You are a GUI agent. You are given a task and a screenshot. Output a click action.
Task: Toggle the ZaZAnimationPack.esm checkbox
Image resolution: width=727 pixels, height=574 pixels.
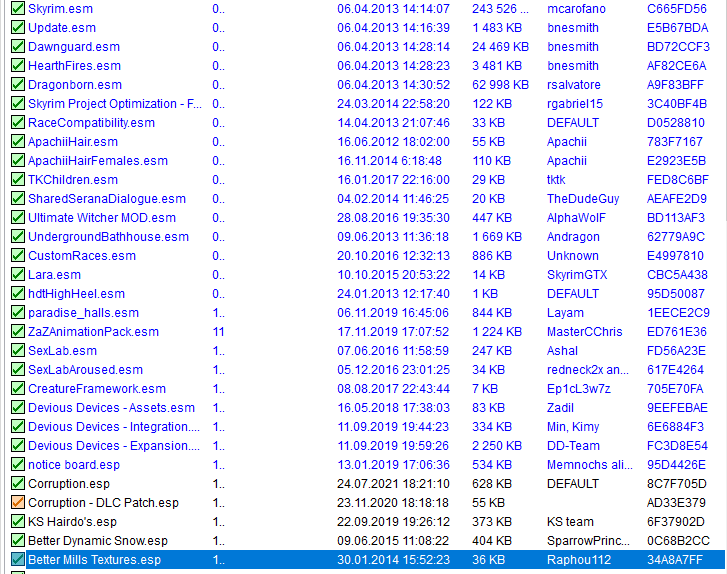pos(18,332)
